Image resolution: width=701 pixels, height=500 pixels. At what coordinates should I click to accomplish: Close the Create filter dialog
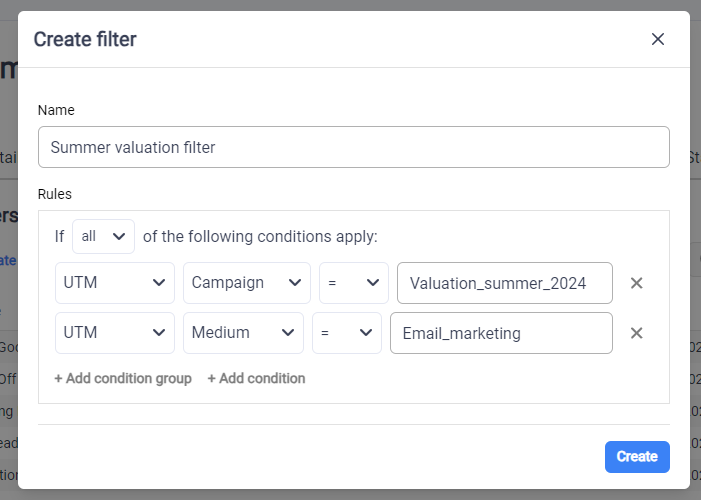click(x=657, y=39)
